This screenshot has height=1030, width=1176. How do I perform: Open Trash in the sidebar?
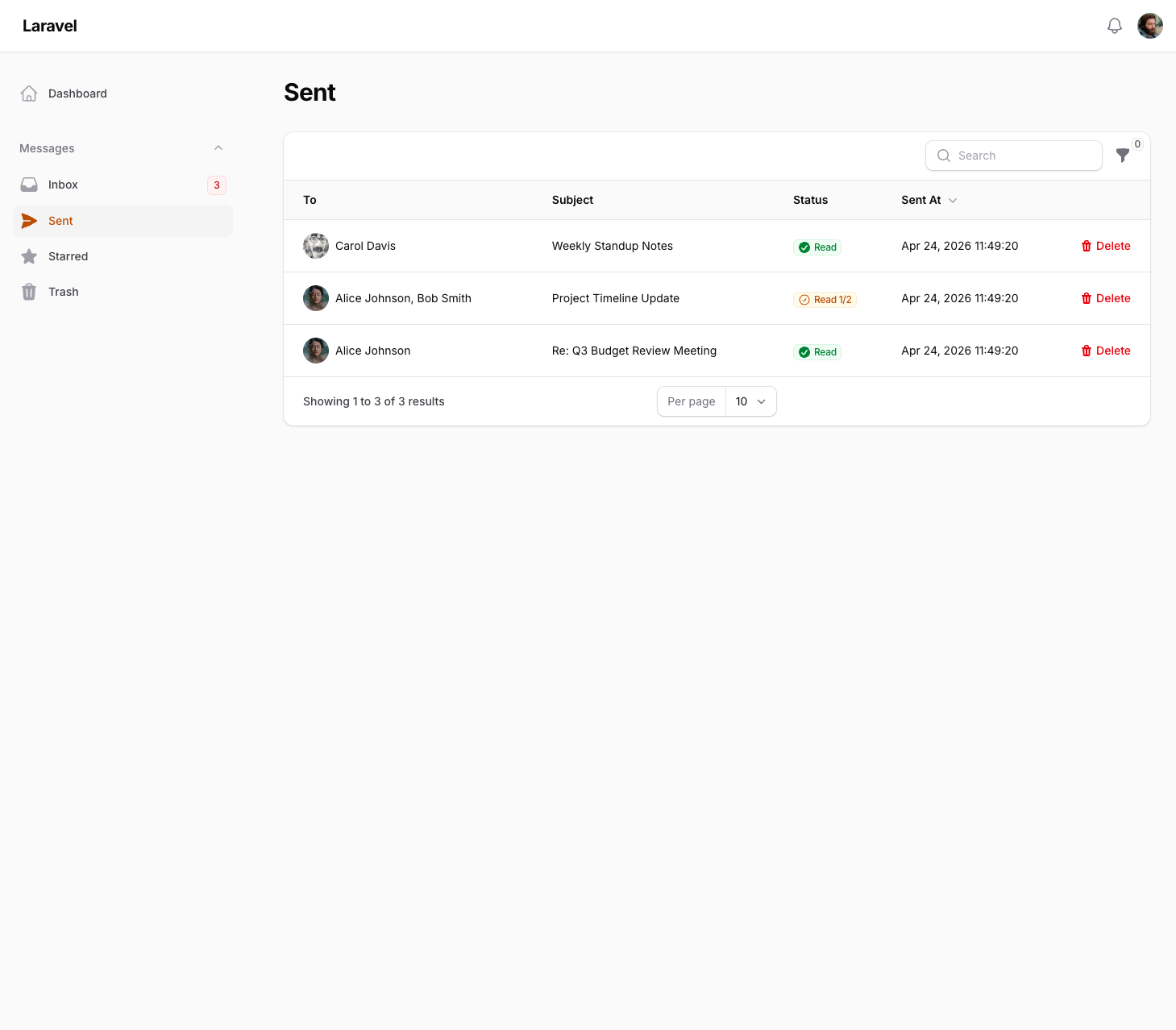coord(63,292)
